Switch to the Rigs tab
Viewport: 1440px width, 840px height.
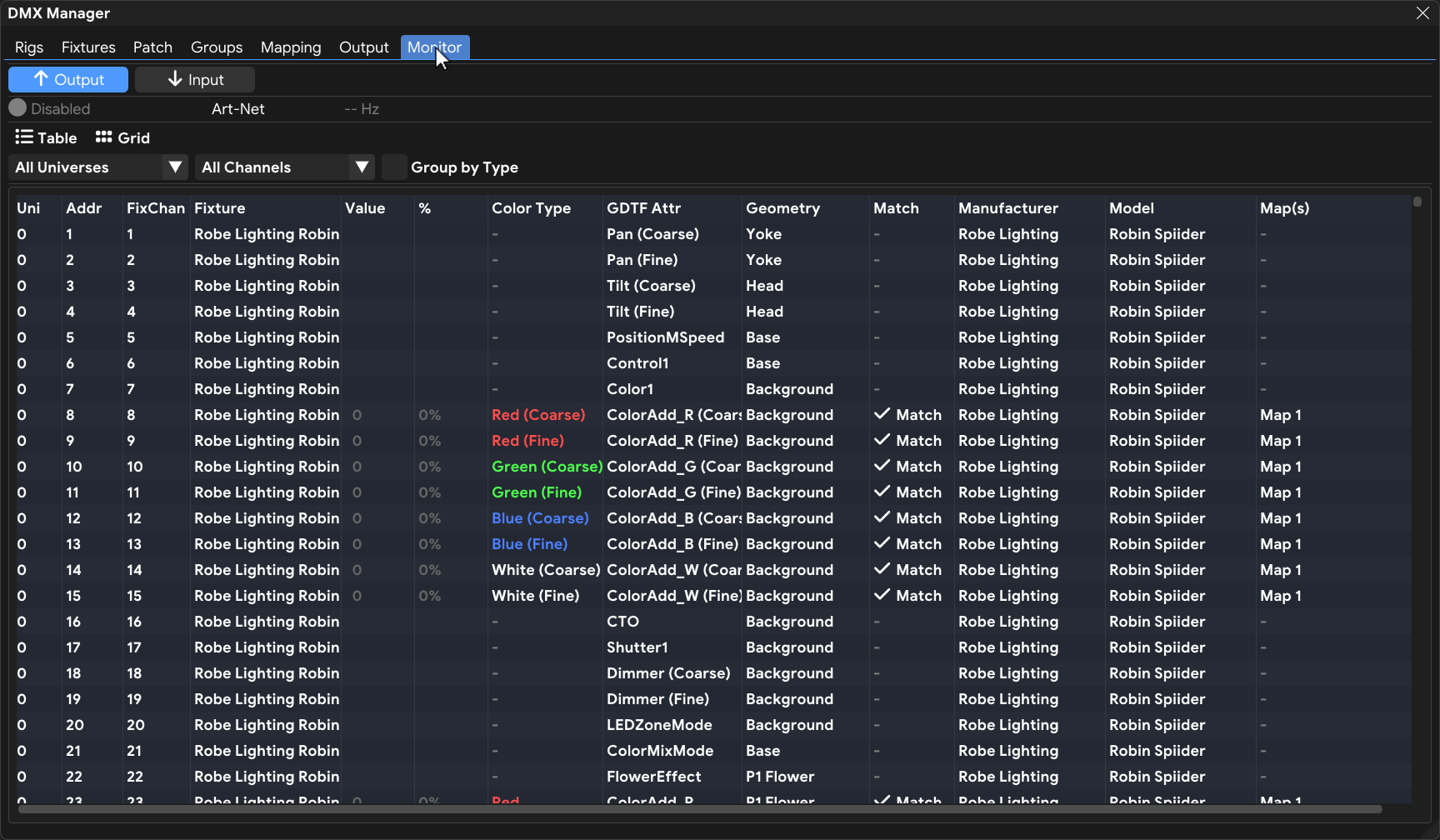pos(29,47)
